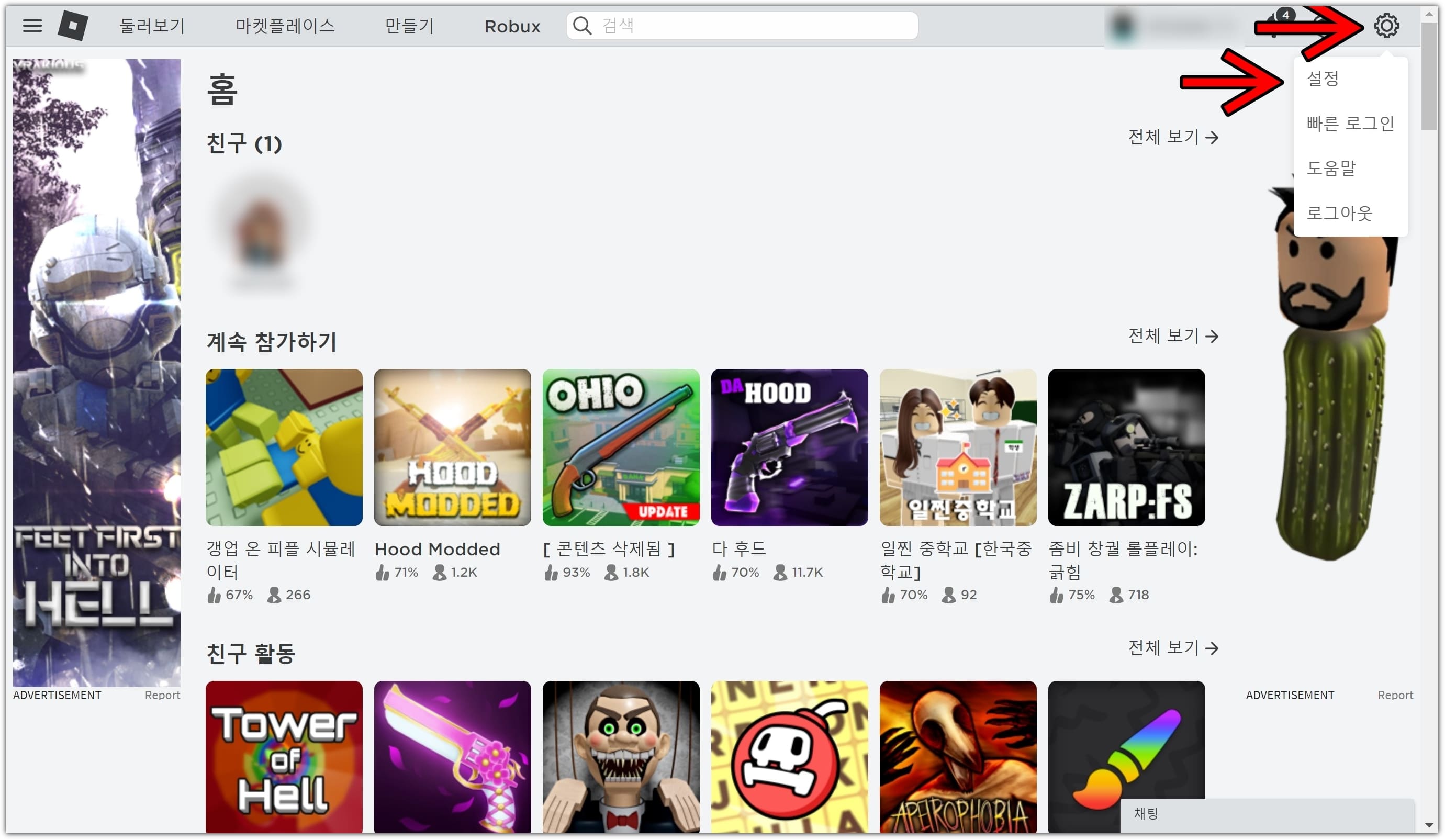Screen dimensions: 1445x840
Task: Open the hamburger navigation menu
Action: click(32, 26)
